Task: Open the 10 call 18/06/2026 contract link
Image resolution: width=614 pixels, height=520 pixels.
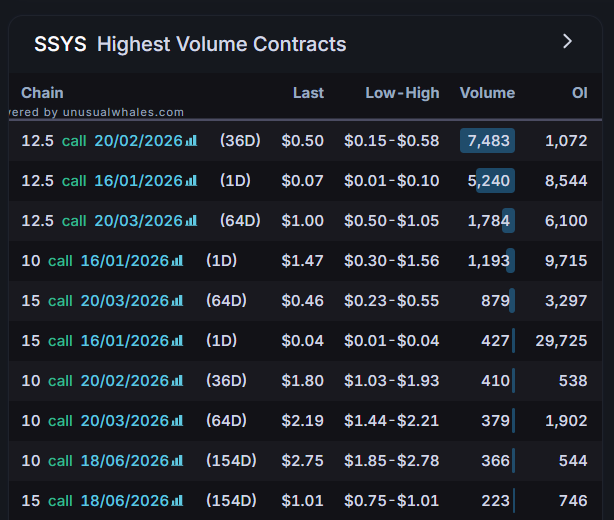Action: 95,460
